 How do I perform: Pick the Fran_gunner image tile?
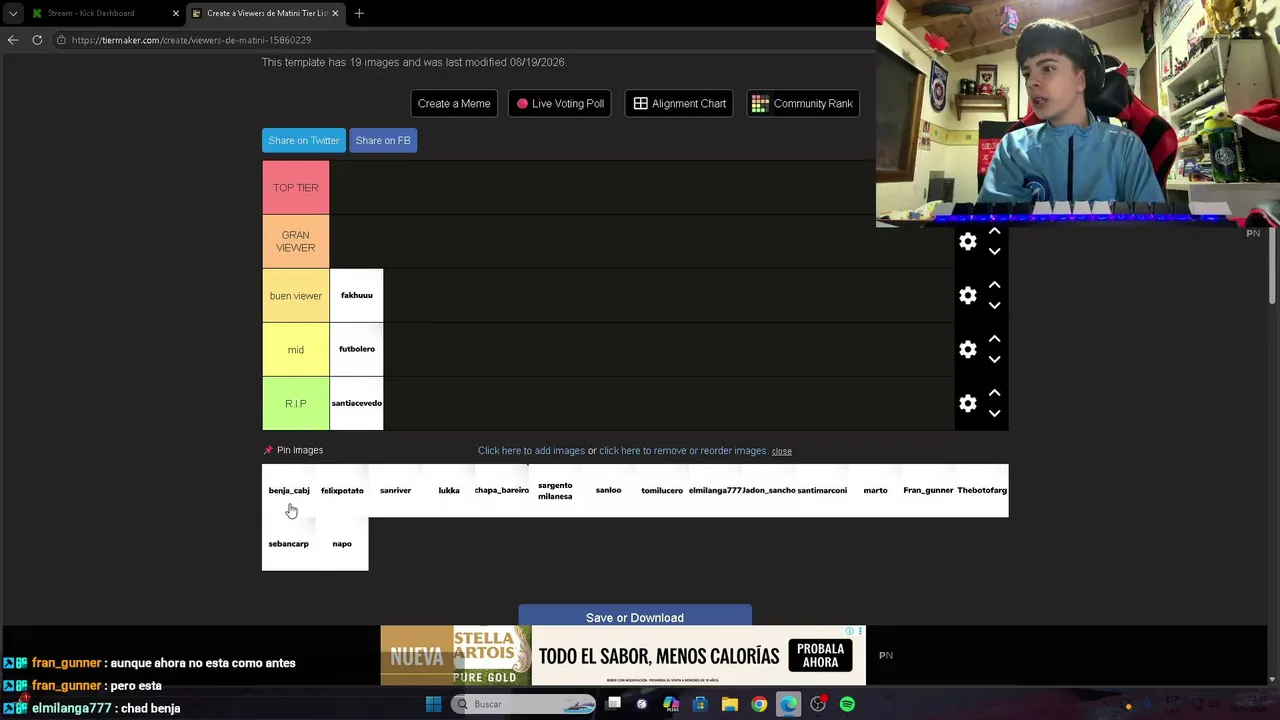tap(928, 491)
